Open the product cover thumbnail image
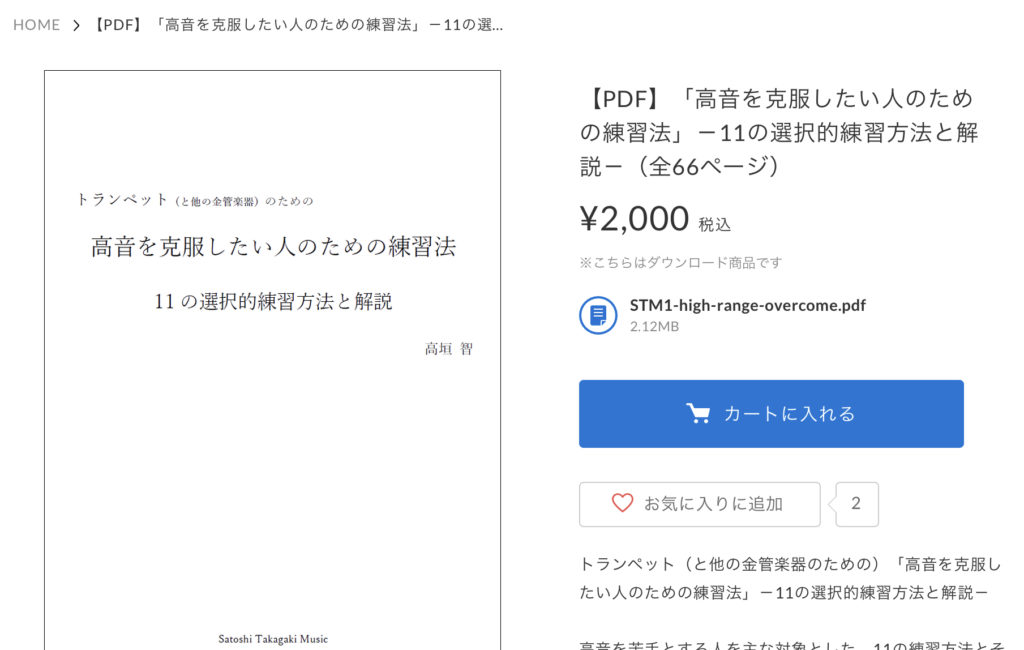 [272, 360]
